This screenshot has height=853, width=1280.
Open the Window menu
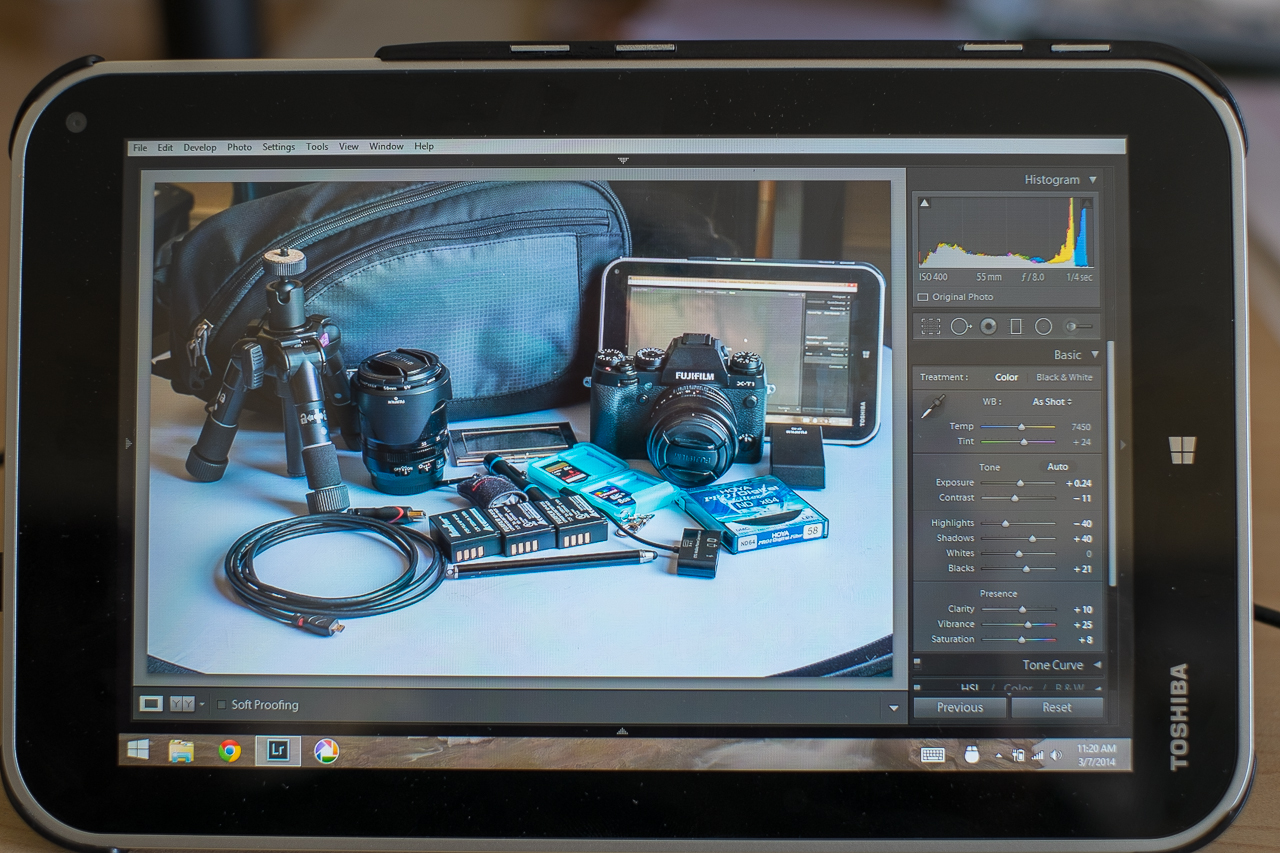[387, 147]
